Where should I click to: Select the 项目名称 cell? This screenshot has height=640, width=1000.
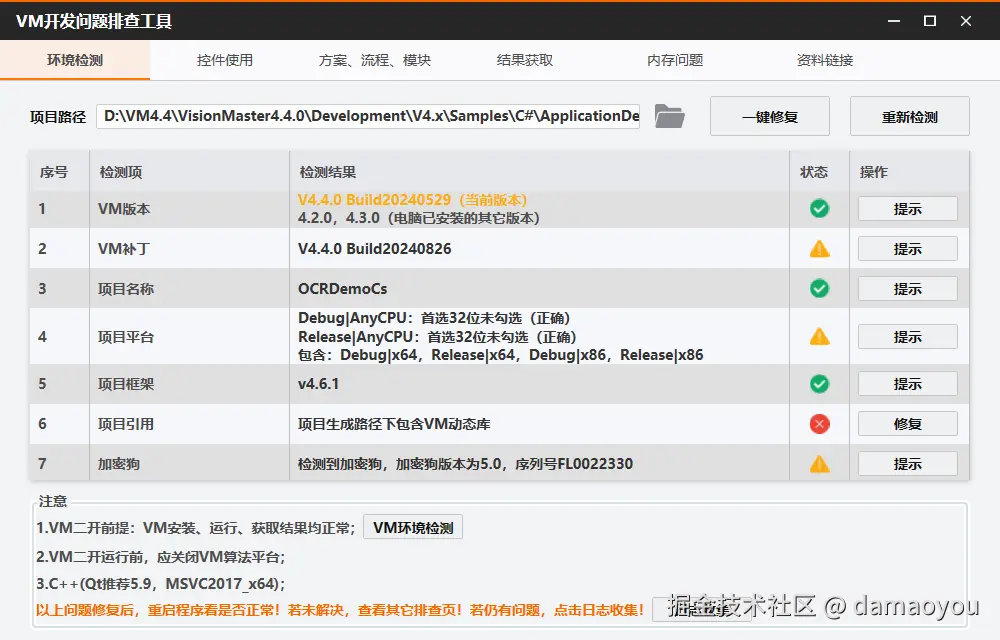pyautogui.click(x=189, y=289)
